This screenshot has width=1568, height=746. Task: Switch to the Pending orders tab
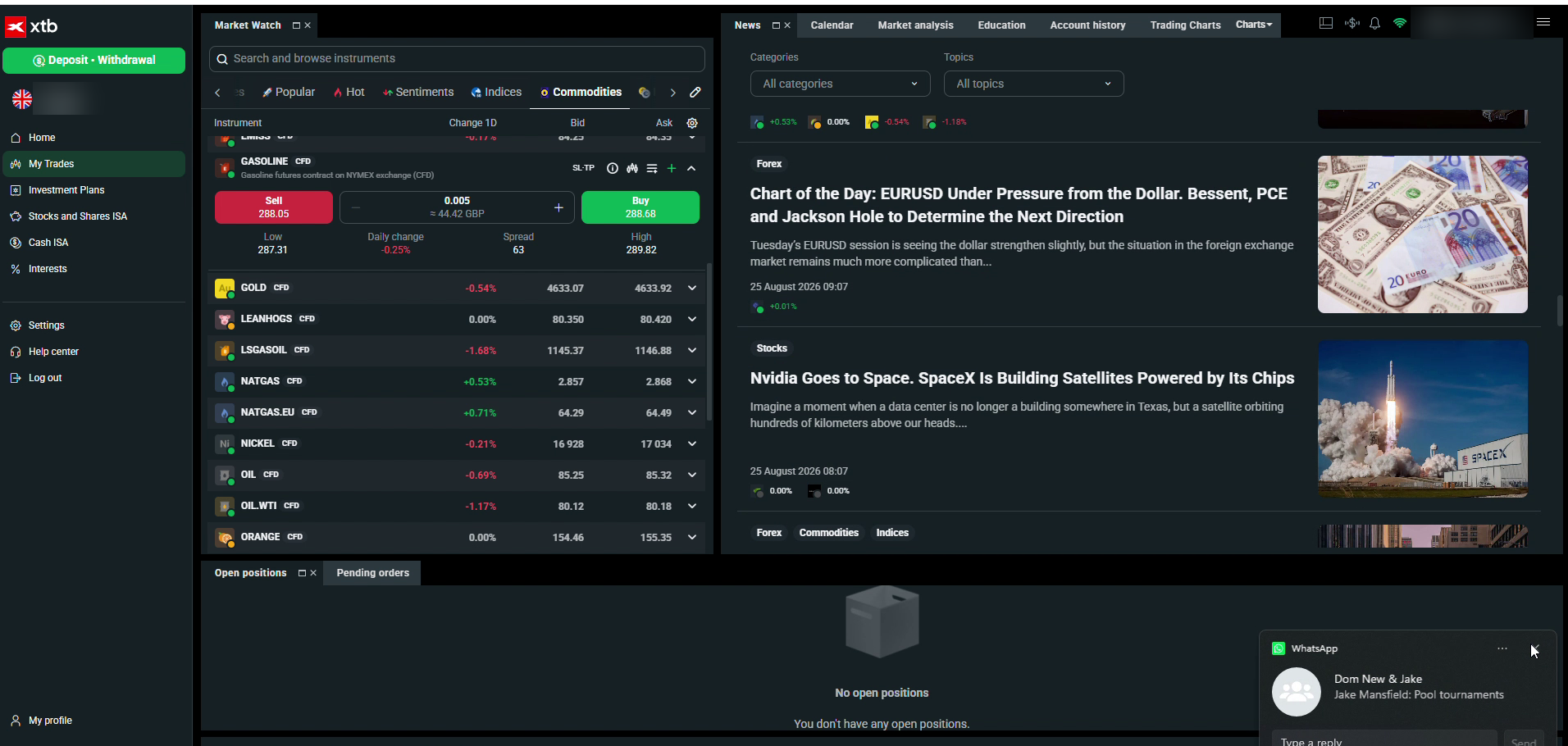(372, 573)
